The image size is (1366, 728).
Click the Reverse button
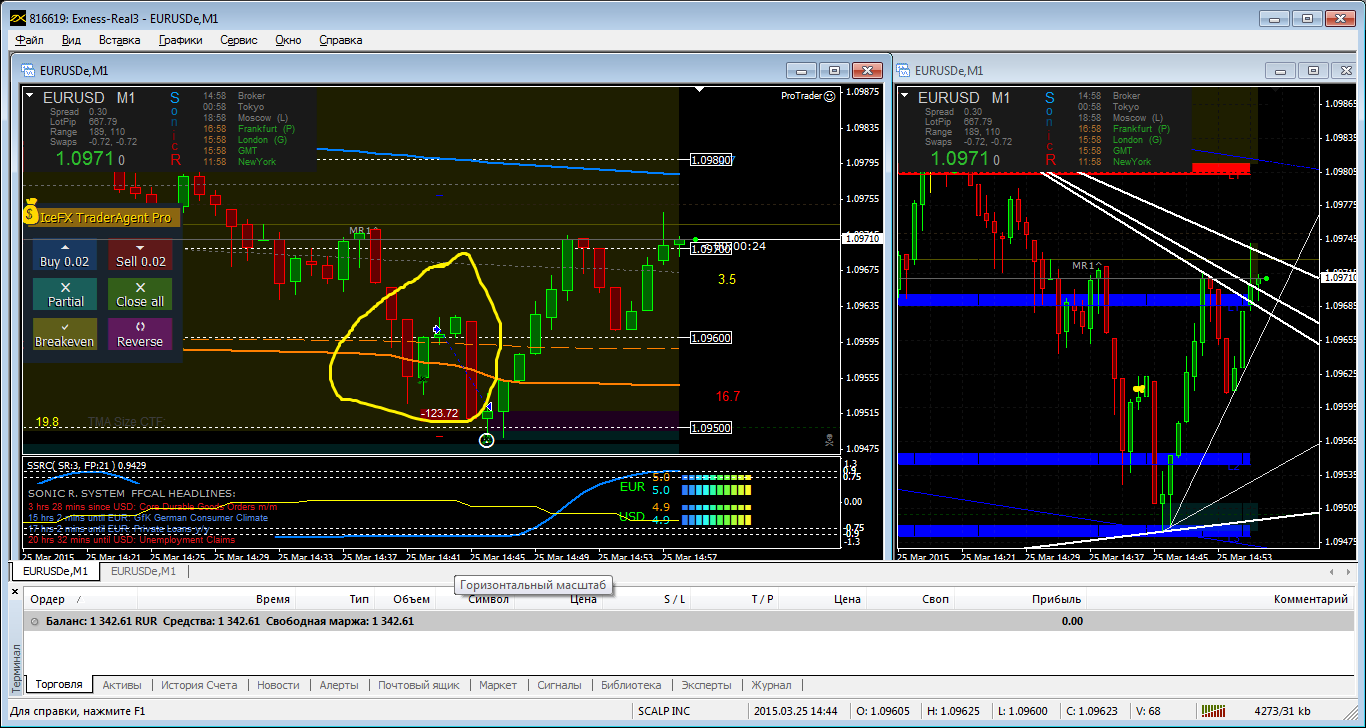click(x=140, y=334)
